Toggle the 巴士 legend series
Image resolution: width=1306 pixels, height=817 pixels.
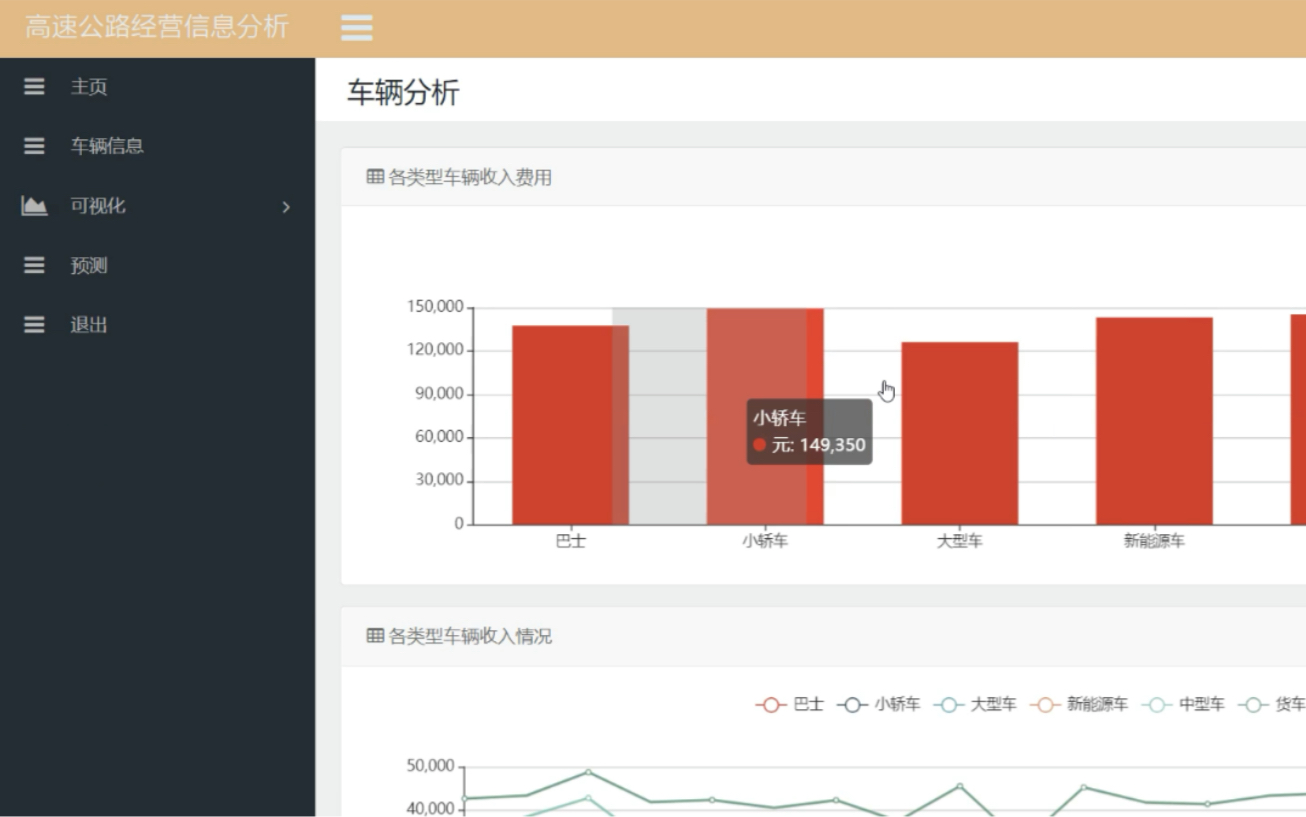[790, 705]
